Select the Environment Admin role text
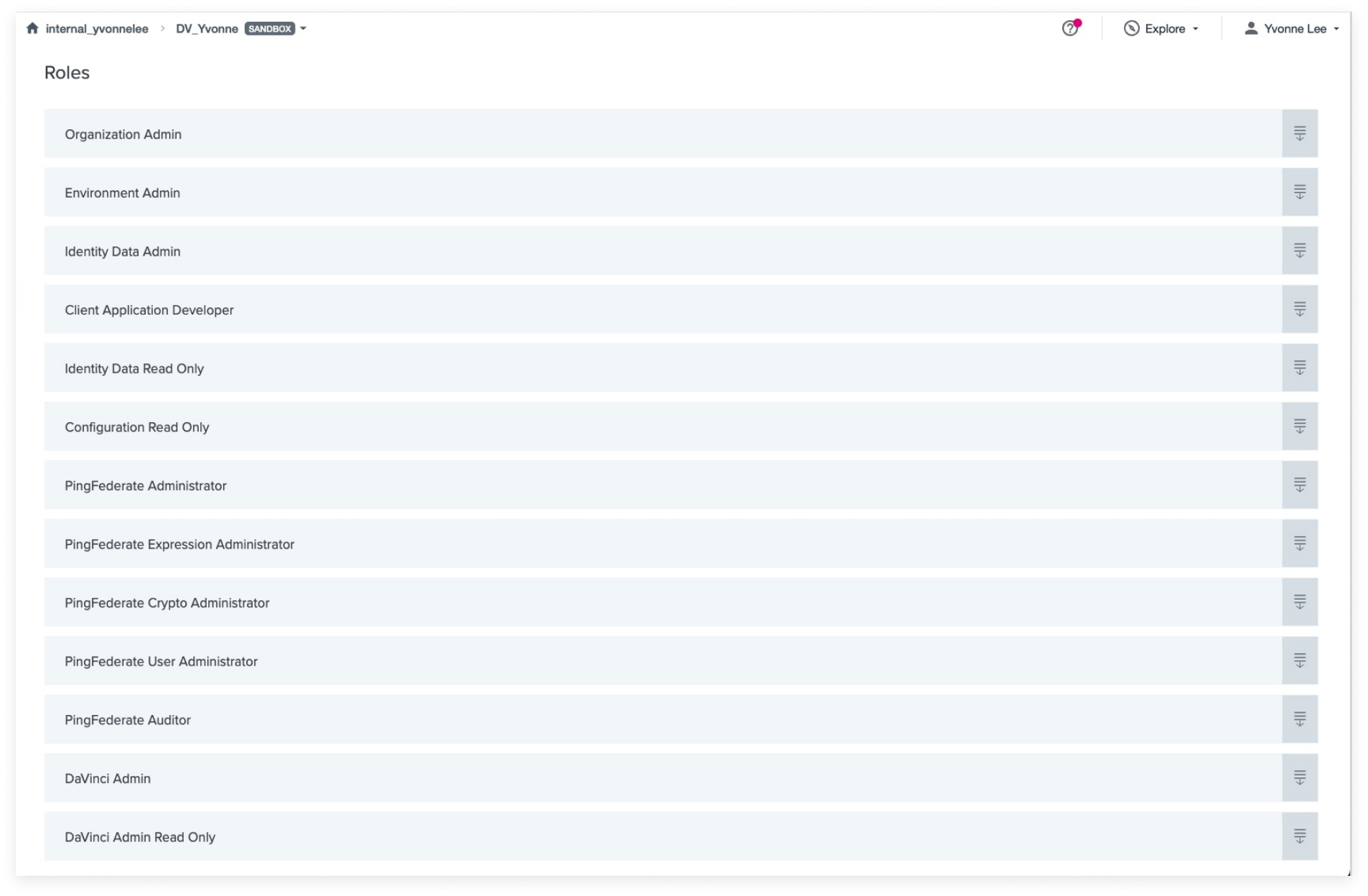 pos(123,192)
